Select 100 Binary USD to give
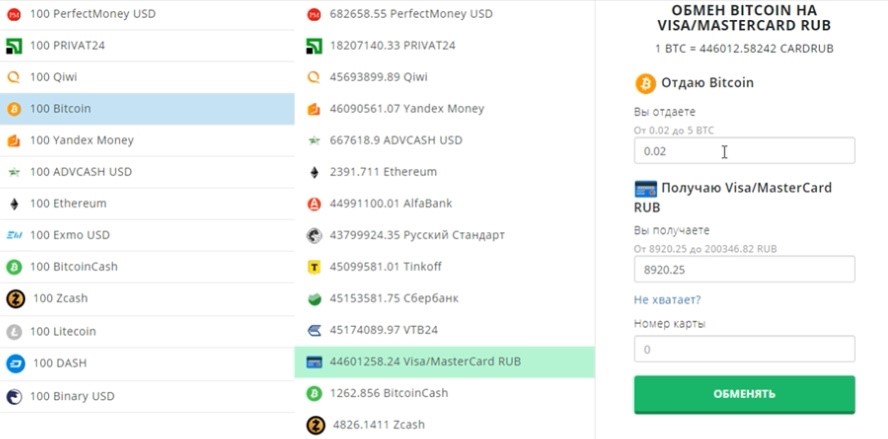The height and width of the screenshot is (439, 888). click(147, 397)
